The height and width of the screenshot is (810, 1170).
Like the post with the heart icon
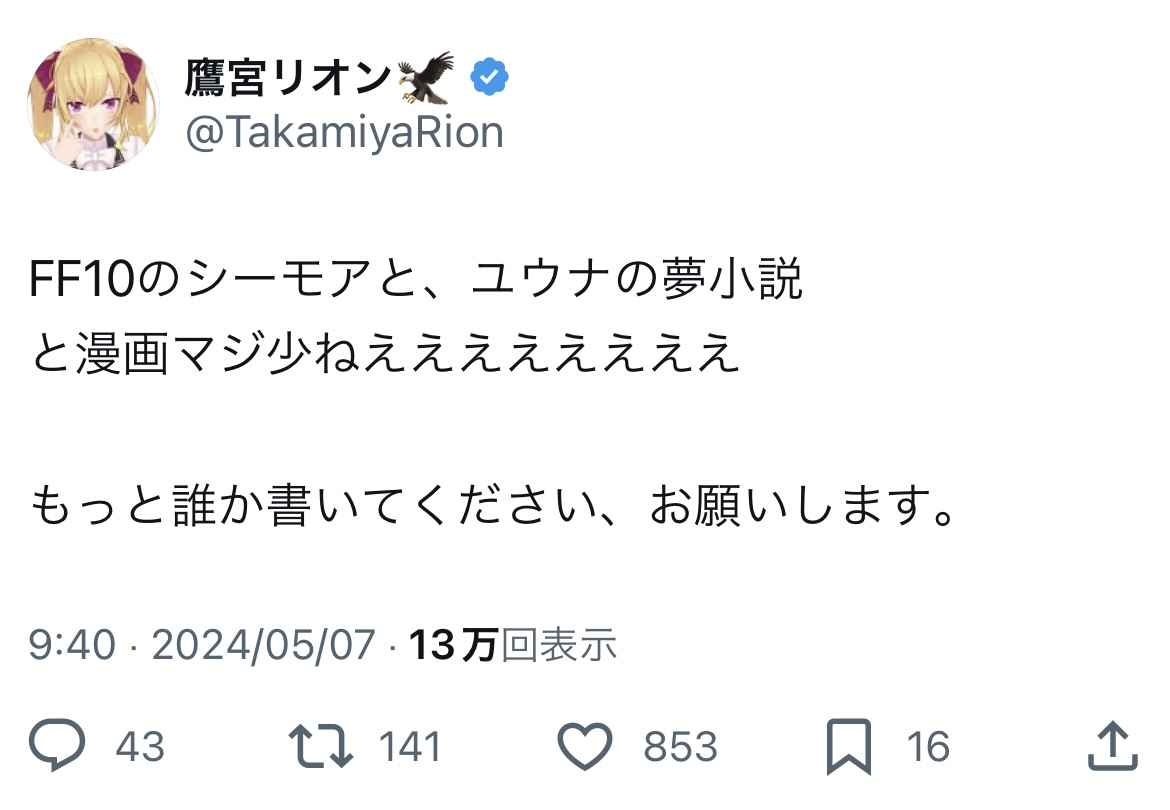[584, 746]
